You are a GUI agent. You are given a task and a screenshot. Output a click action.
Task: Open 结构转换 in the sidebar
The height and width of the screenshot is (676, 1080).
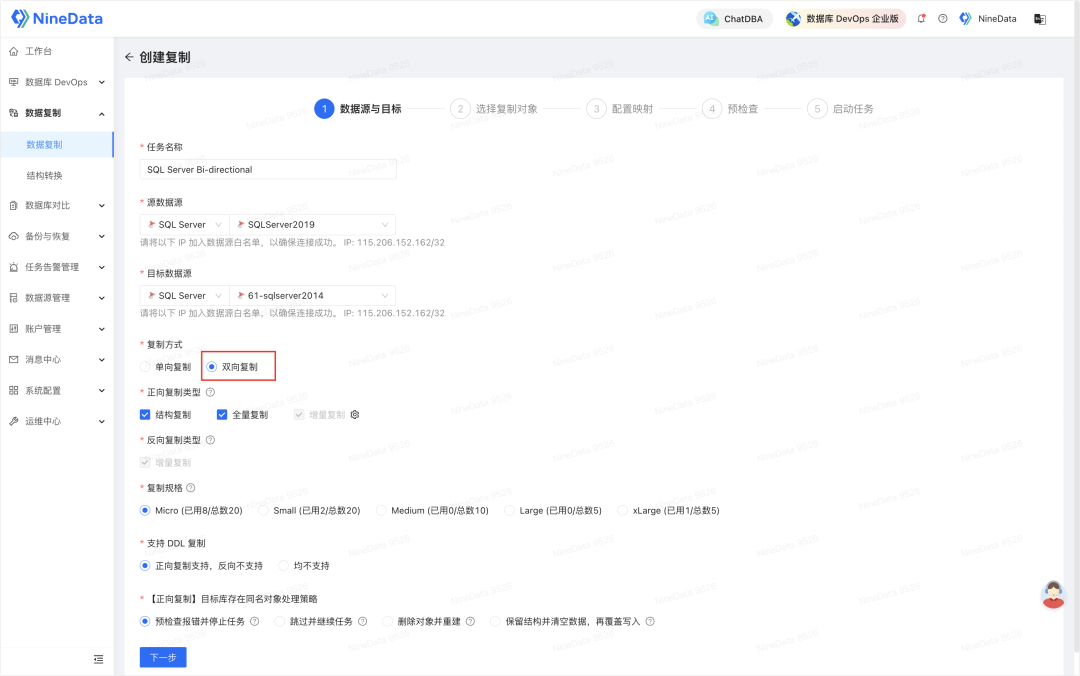pos(44,176)
